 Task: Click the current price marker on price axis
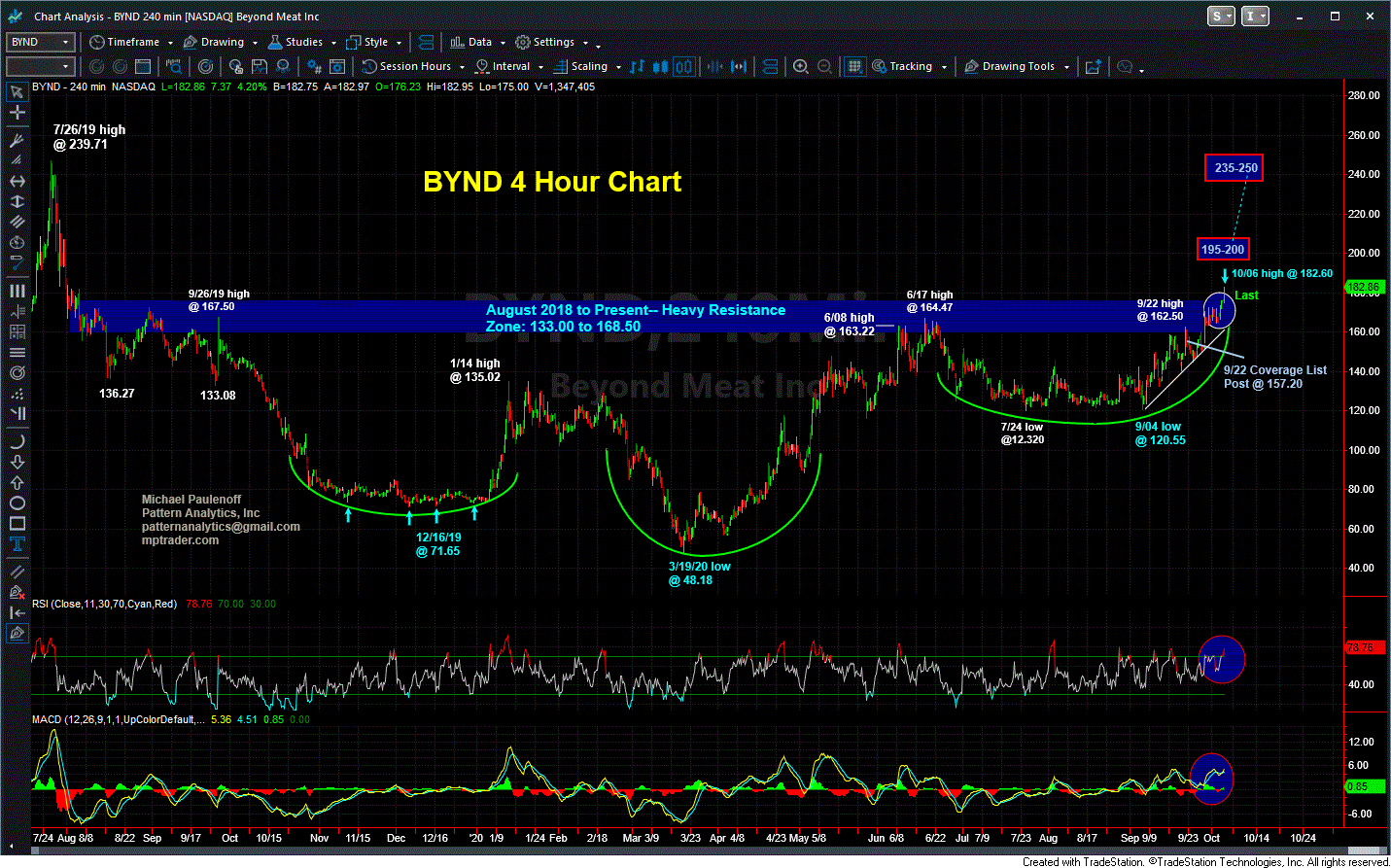coord(1364,288)
